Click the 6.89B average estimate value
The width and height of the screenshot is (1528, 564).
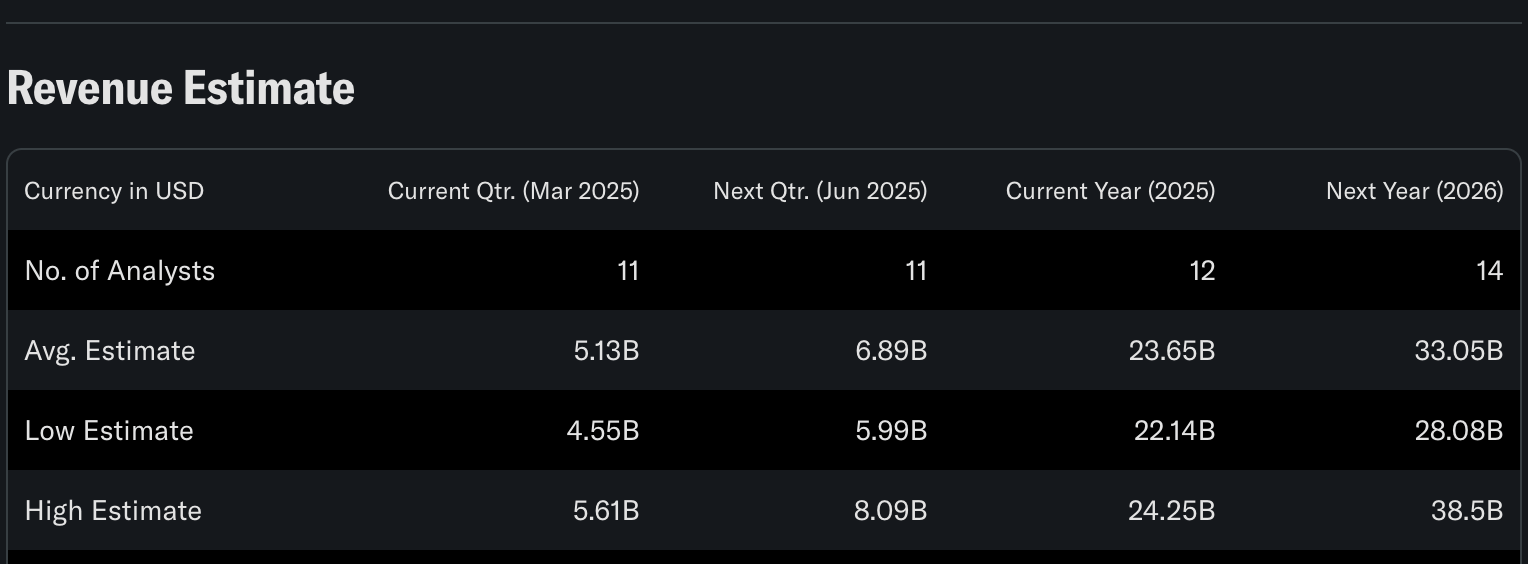point(891,351)
